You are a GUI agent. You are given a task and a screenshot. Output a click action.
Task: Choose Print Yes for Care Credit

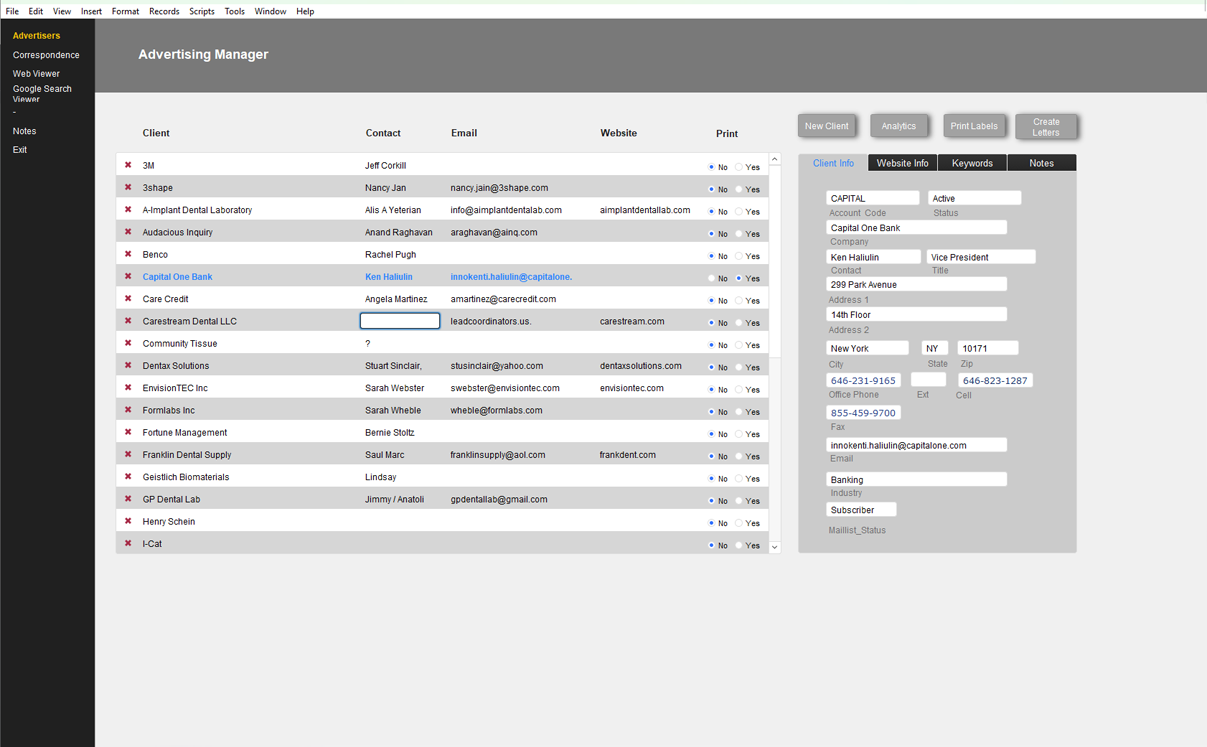pos(739,300)
